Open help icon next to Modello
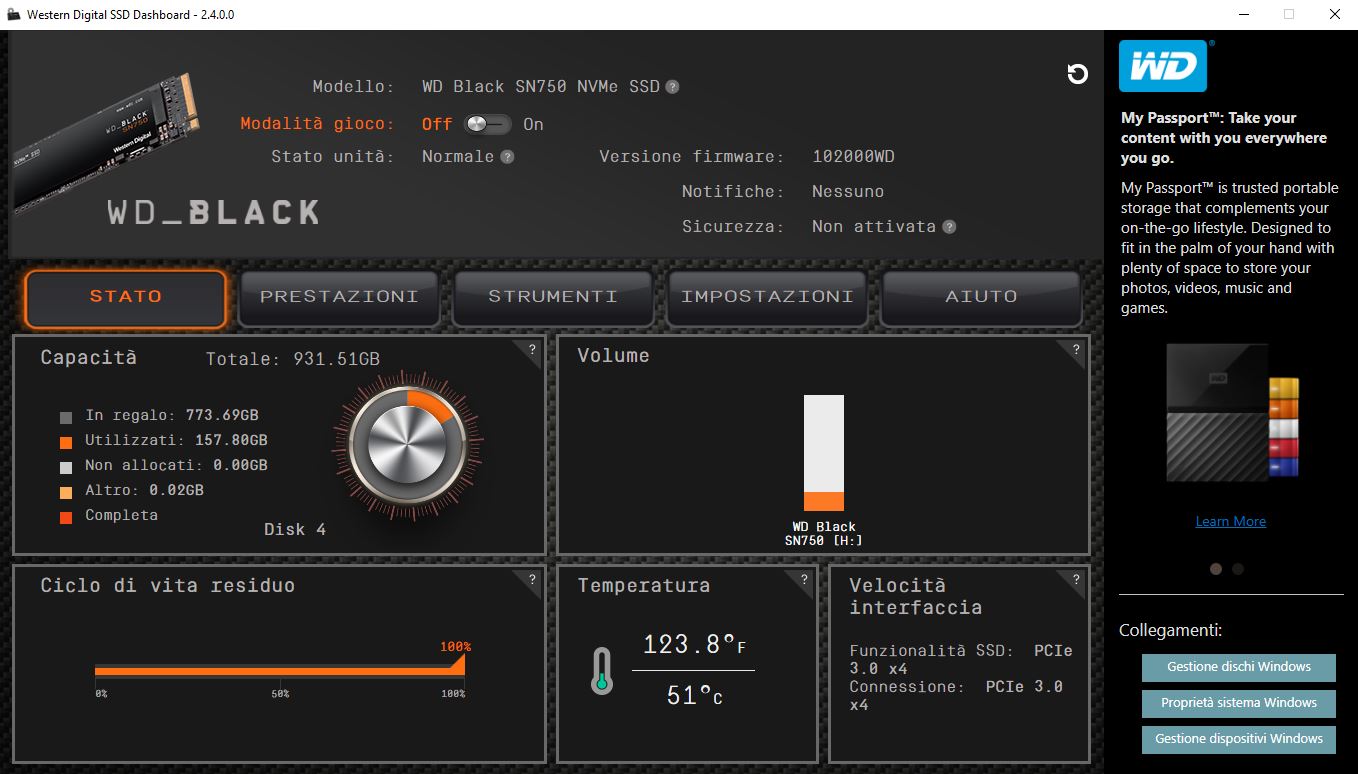1358x774 pixels. coord(672,87)
